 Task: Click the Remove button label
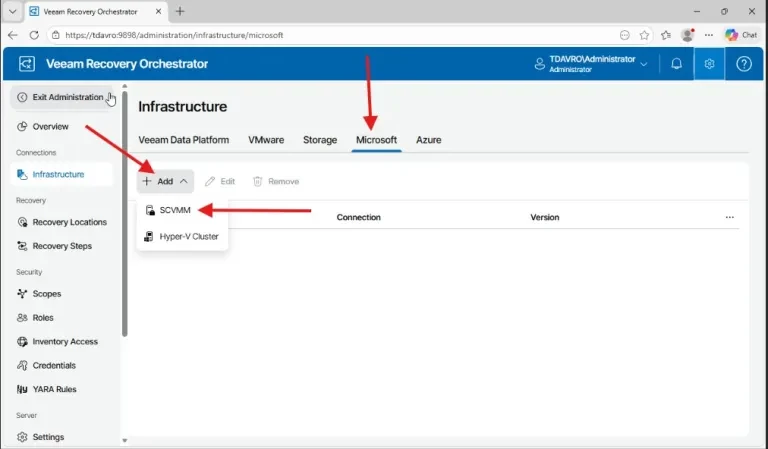[x=284, y=181]
